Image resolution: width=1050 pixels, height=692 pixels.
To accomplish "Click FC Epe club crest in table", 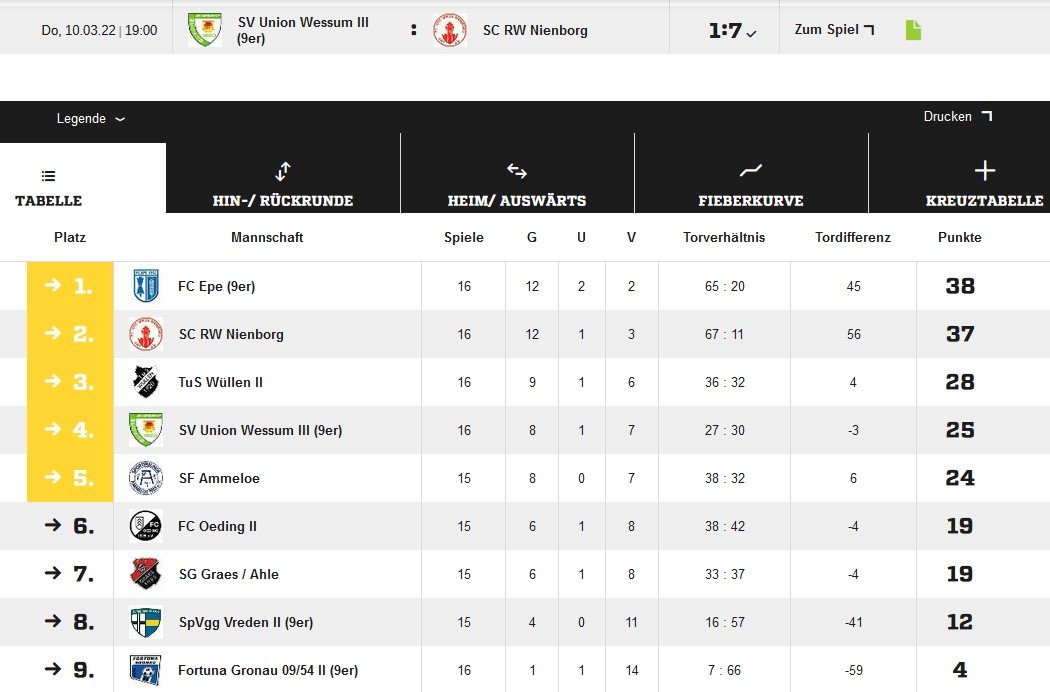I will tap(146, 286).
